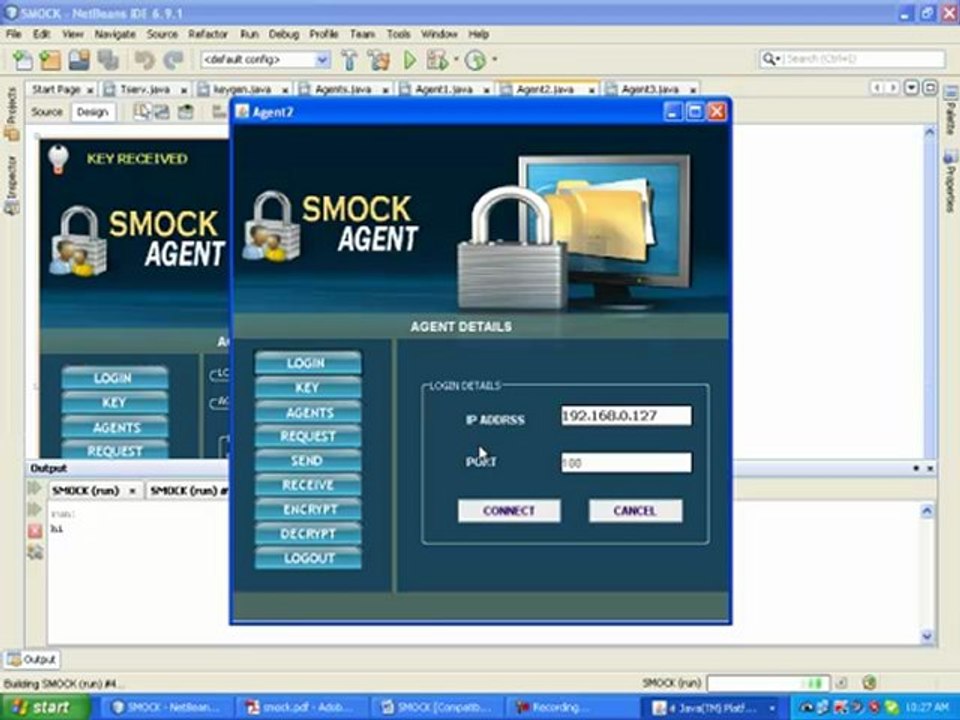Open the Java Platform taskbar group
960x720 pixels.
click(714, 708)
